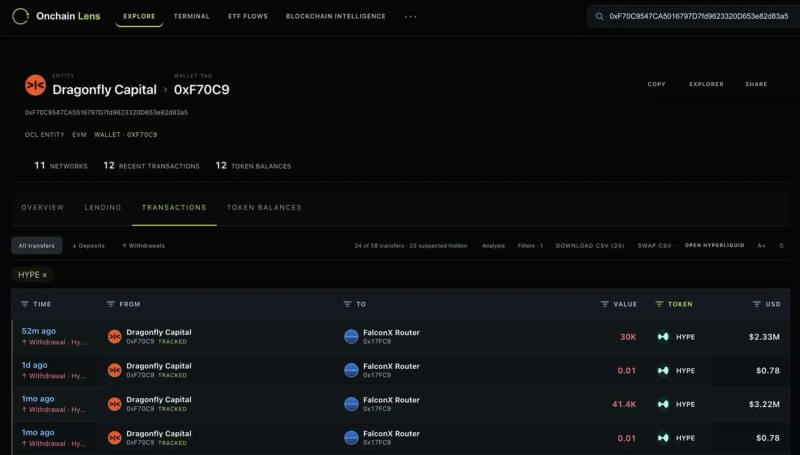Image resolution: width=800 pixels, height=455 pixels.
Task: Click the Onchain Lens logo icon
Action: [20, 16]
